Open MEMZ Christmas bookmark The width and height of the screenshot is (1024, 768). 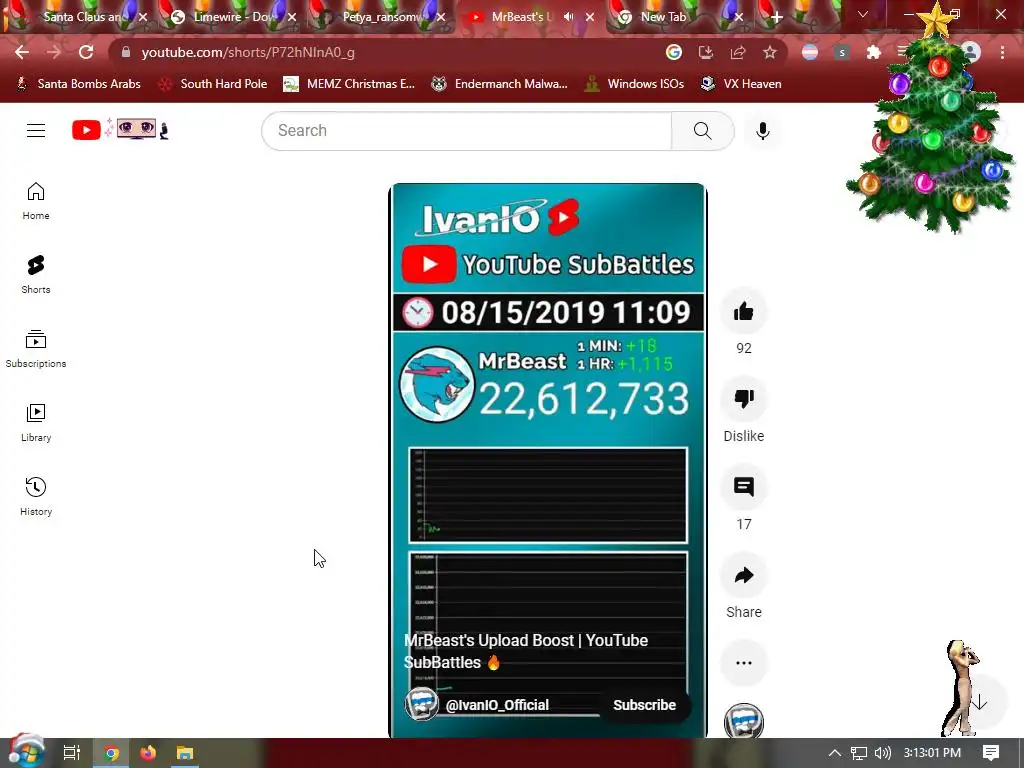pyautogui.click(x=349, y=84)
